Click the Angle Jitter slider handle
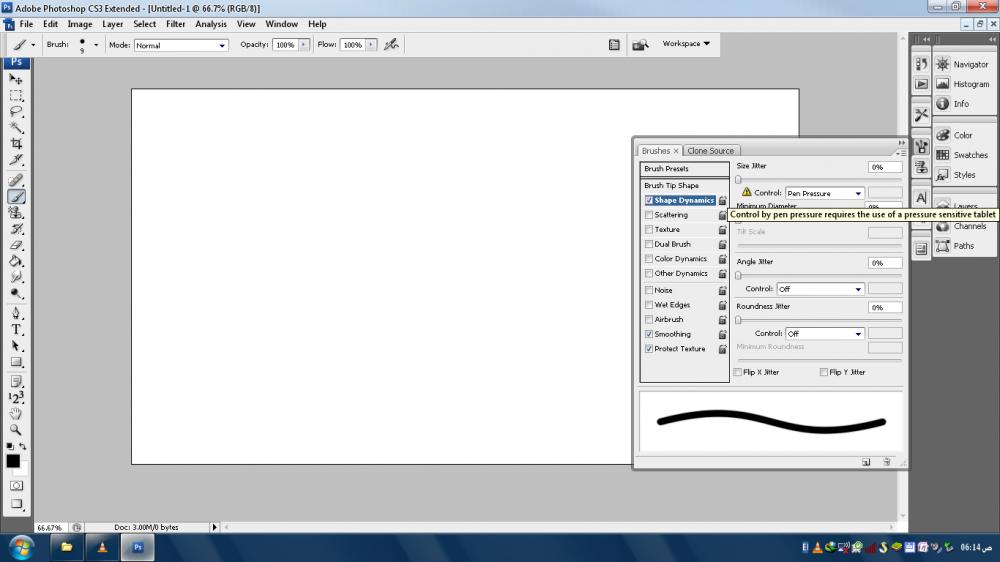 click(739, 276)
